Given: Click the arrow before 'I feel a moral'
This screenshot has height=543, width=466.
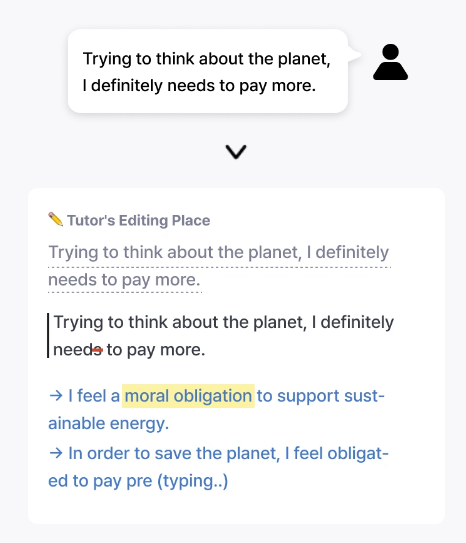Looking at the screenshot, I should pyautogui.click(x=56, y=395).
